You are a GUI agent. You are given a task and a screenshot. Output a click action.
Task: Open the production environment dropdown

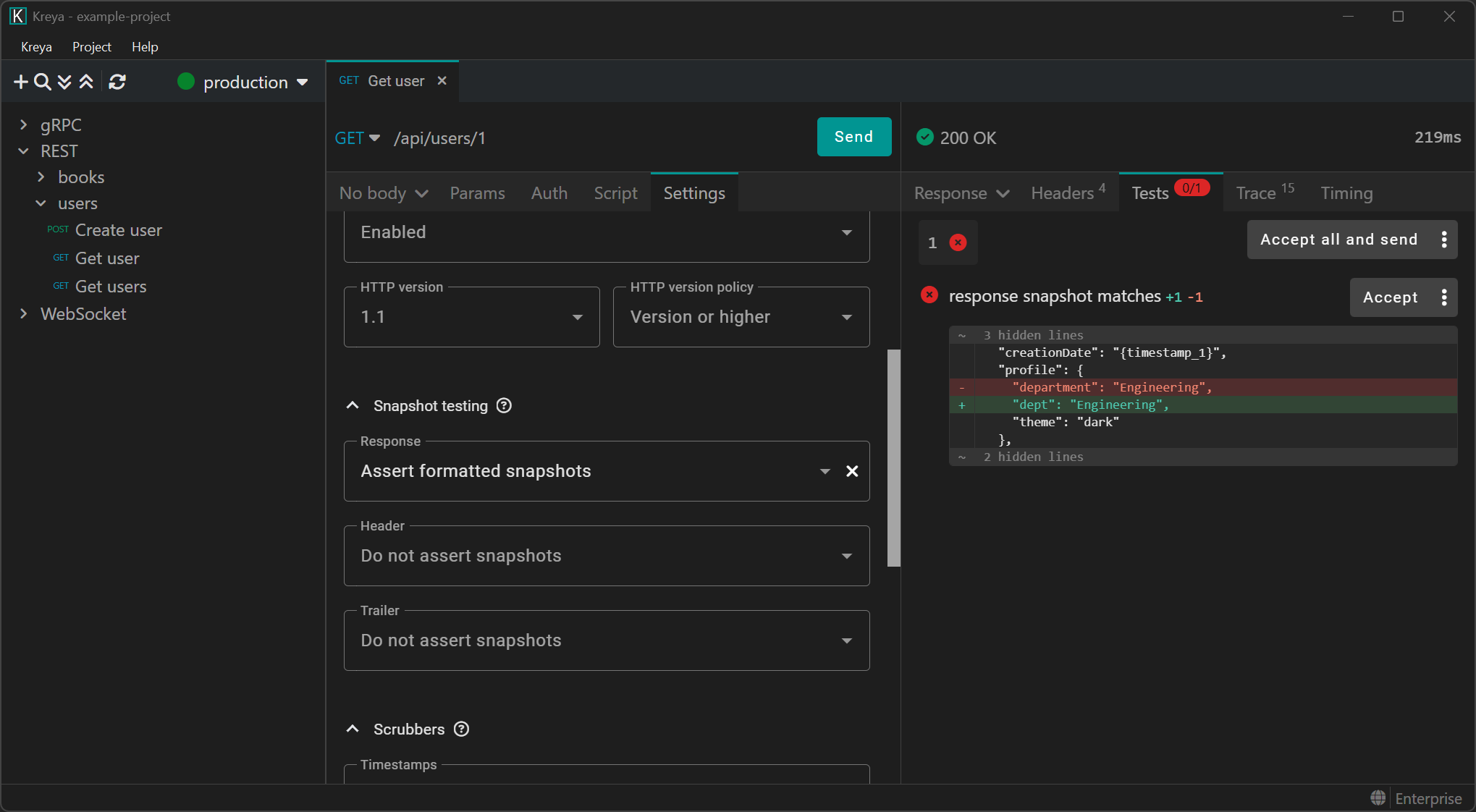[x=244, y=83]
